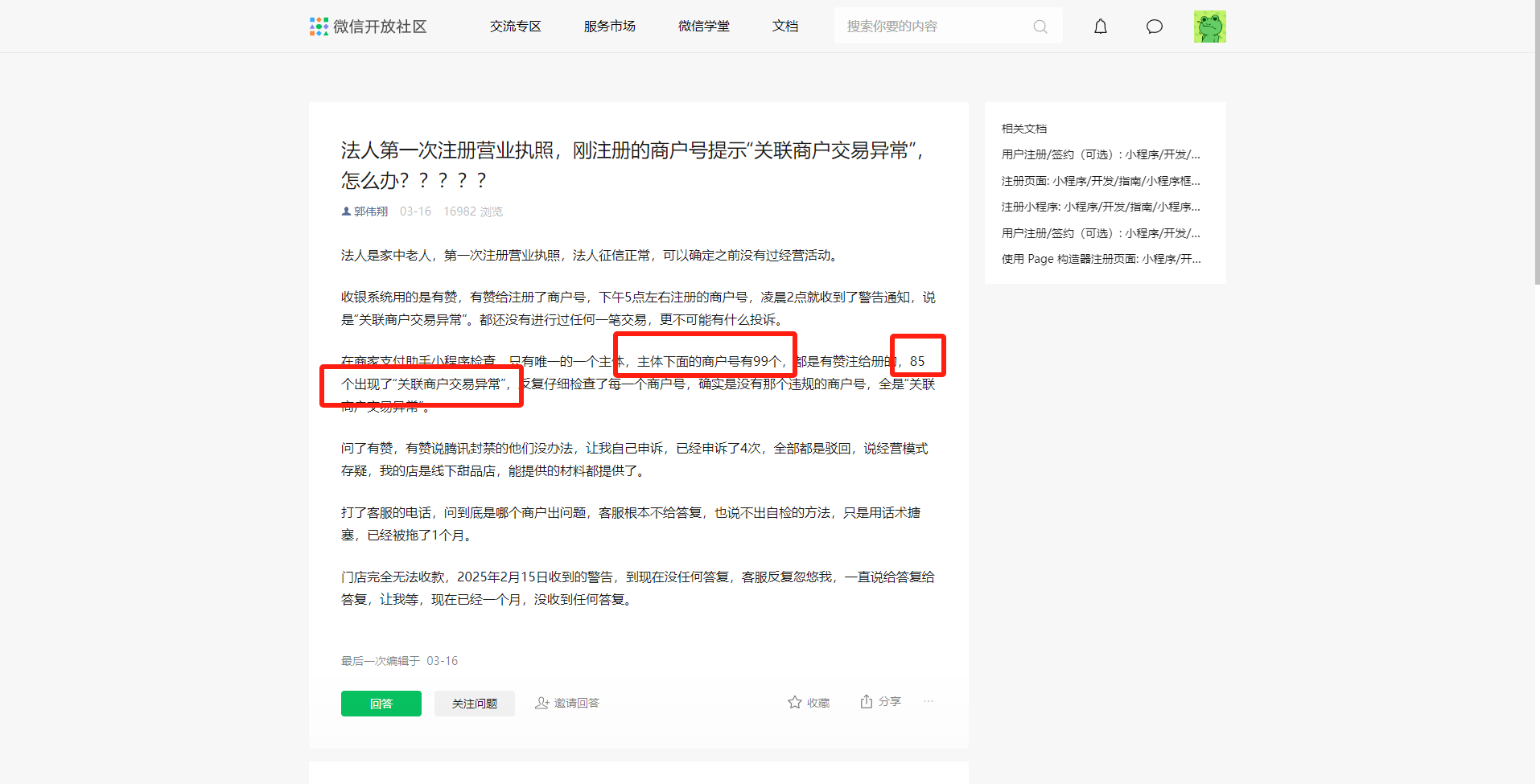Open the 注册页面 related document link

(x=1101, y=181)
